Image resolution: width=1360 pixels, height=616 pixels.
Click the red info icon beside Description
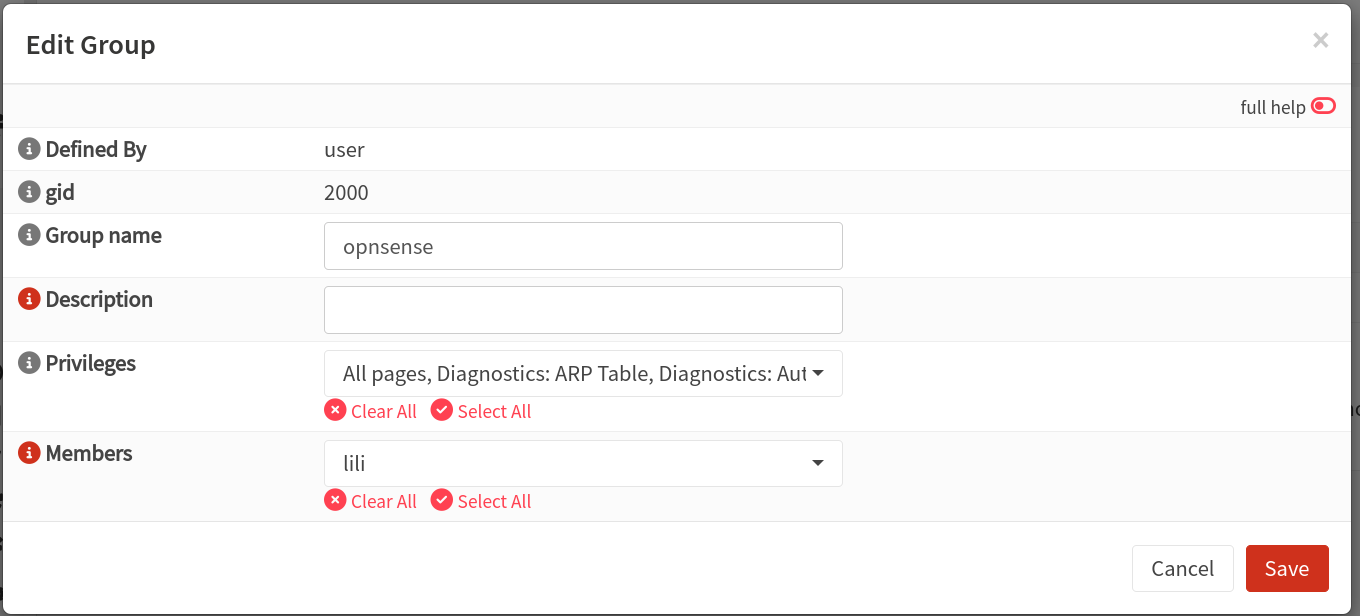tap(27, 298)
